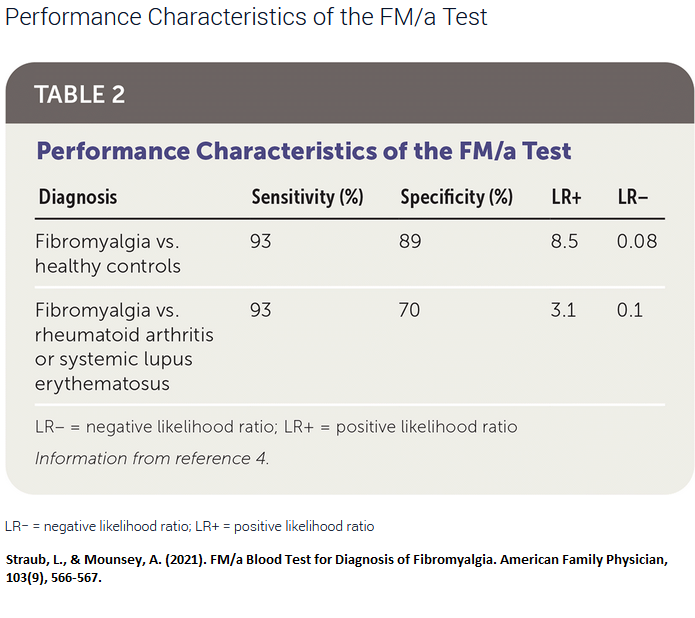Click the LR– value 0.08
Image resolution: width=695 pixels, height=618 pixels.
click(637, 242)
